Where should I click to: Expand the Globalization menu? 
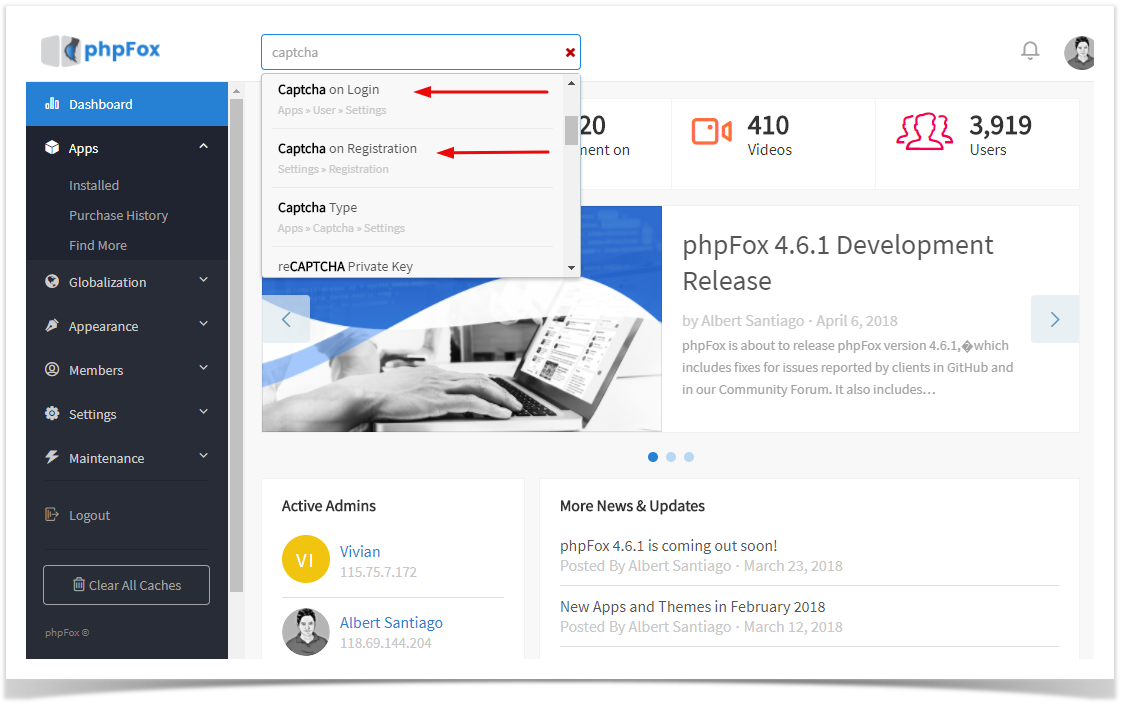(204, 280)
